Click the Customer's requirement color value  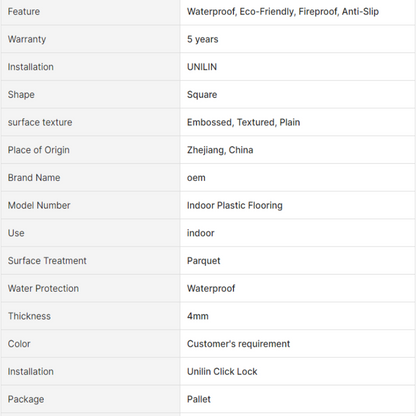point(238,344)
